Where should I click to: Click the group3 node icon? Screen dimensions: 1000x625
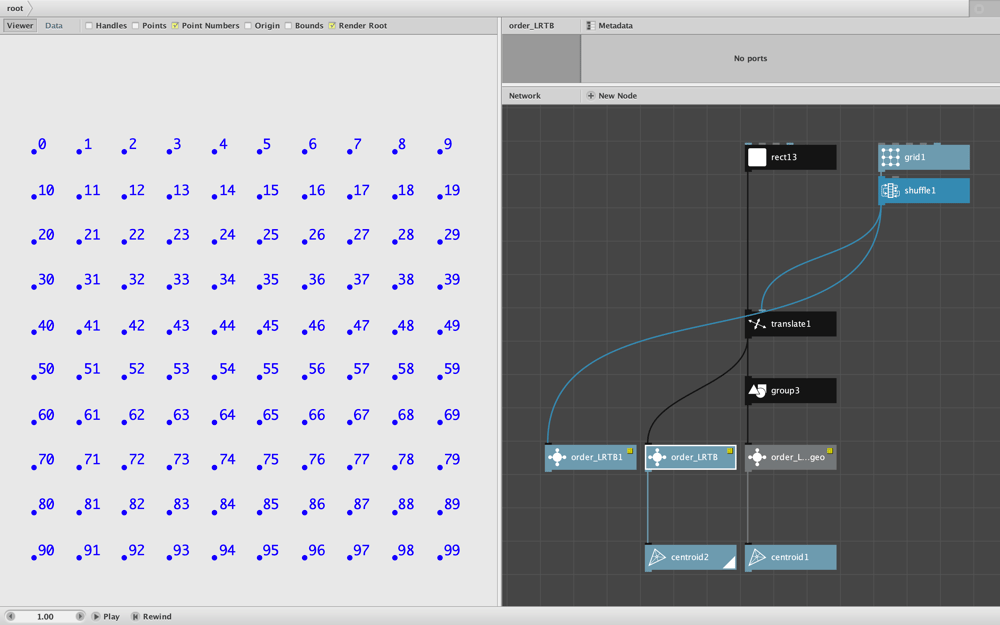point(757,390)
